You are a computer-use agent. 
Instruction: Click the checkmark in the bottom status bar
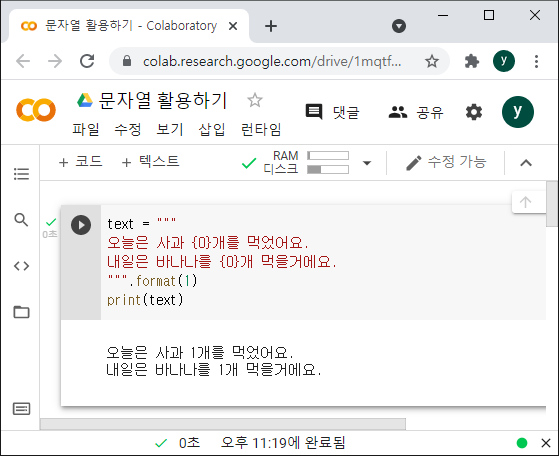[161, 443]
